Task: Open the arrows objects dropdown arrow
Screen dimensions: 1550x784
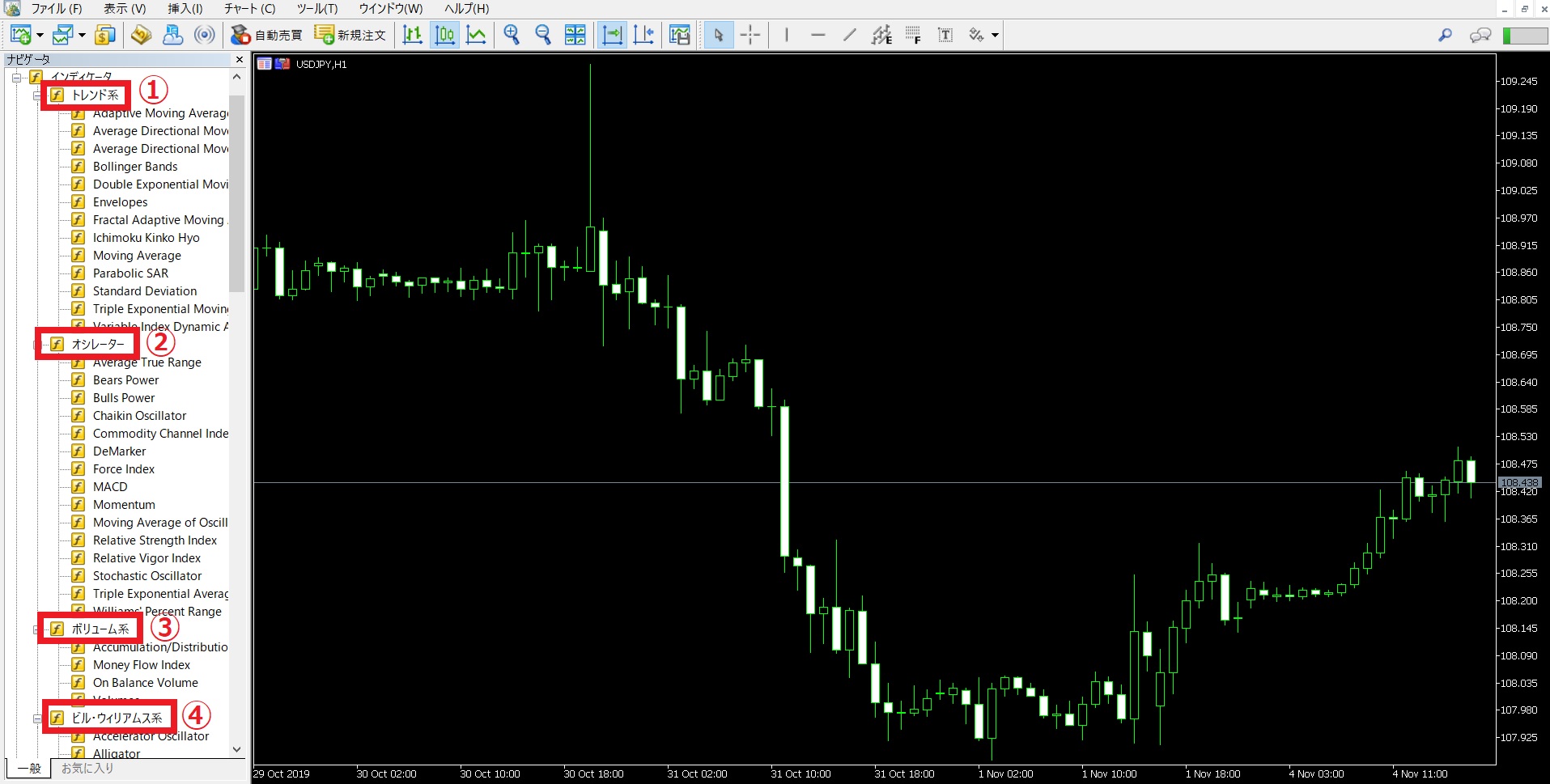Action: tap(995, 36)
